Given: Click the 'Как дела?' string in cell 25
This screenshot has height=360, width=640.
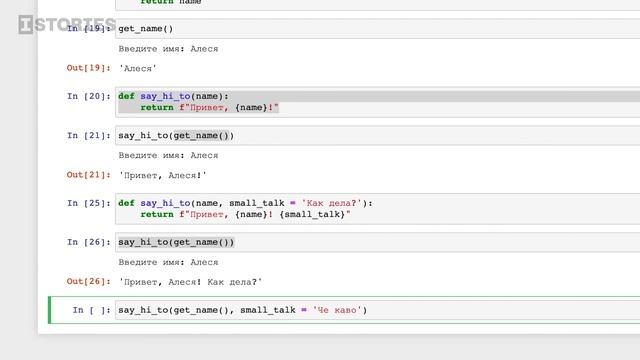Looking at the screenshot, I should click(x=331, y=203).
